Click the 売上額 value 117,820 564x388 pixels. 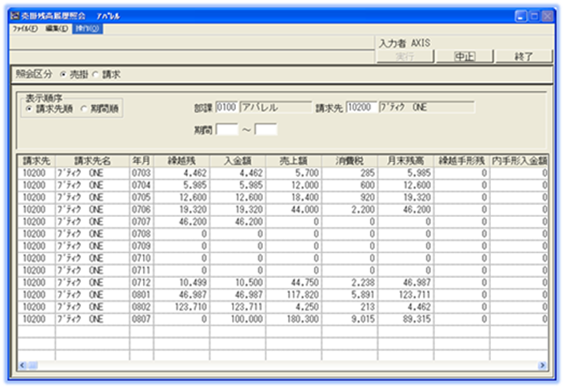(x=294, y=295)
